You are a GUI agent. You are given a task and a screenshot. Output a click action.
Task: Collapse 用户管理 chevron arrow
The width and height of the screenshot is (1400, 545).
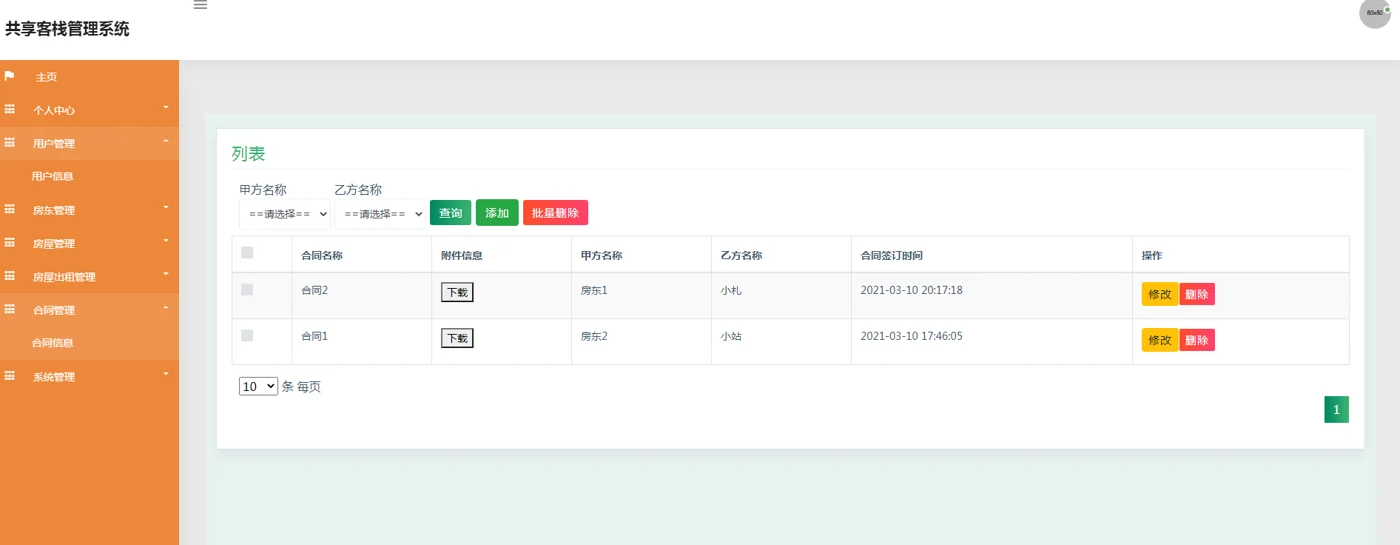(166, 141)
